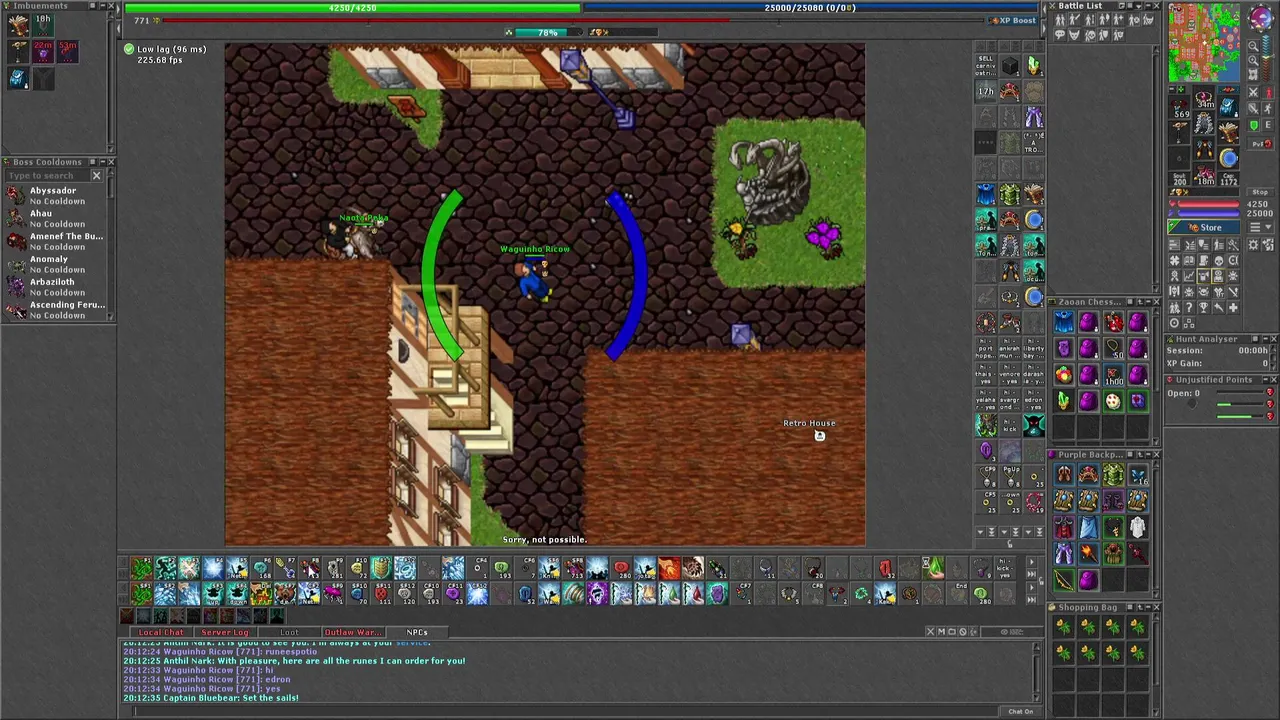Click the 18h imbuement item icon
Viewport: 1280px width, 720px height.
pos(43,25)
